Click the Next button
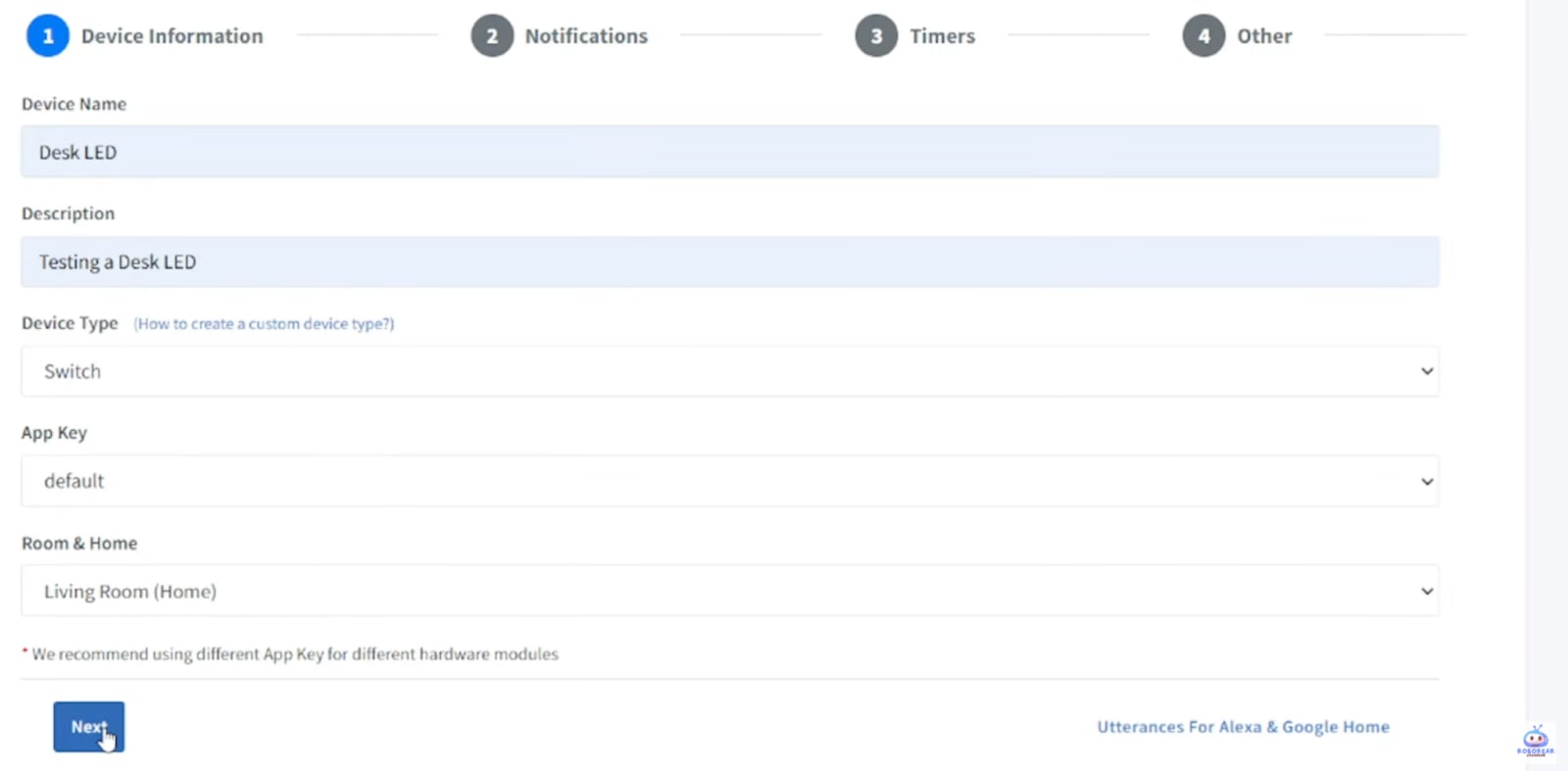1568x771 pixels. click(89, 727)
